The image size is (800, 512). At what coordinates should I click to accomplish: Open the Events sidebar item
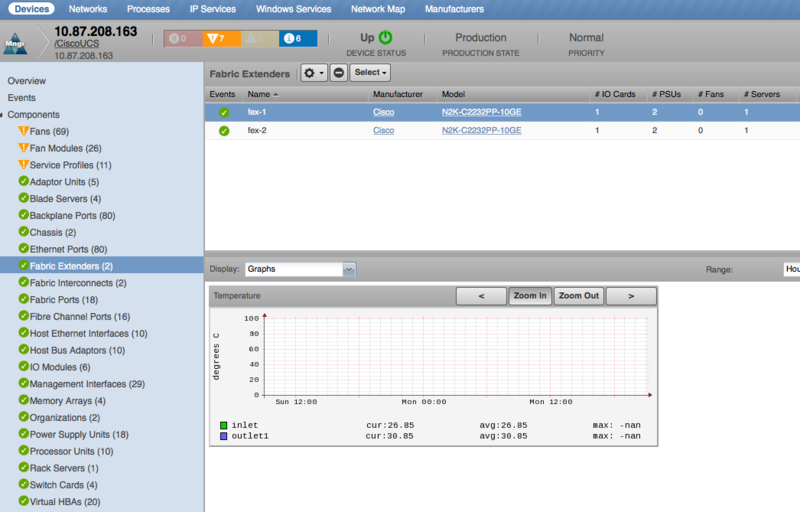coord(21,98)
